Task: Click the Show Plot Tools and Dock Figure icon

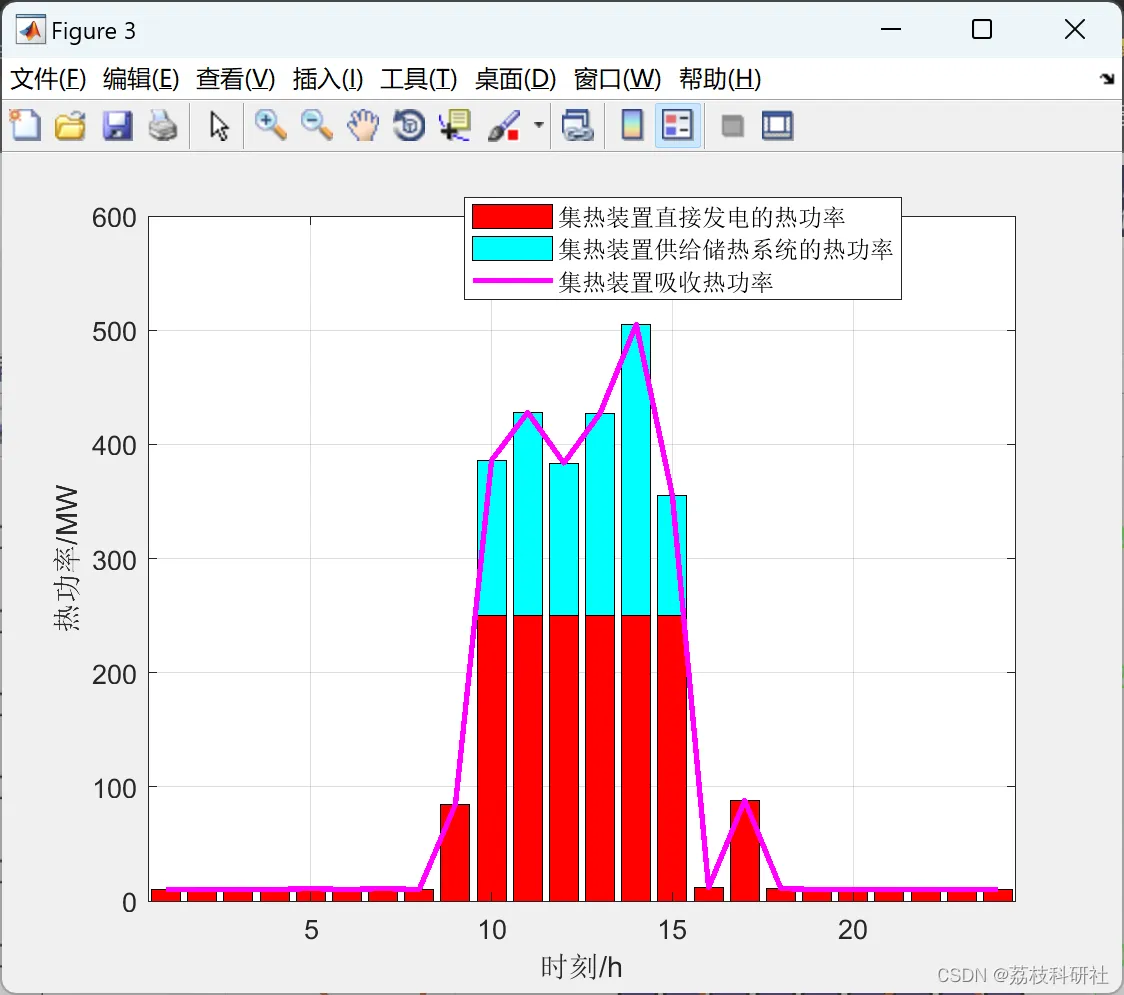Action: click(777, 125)
